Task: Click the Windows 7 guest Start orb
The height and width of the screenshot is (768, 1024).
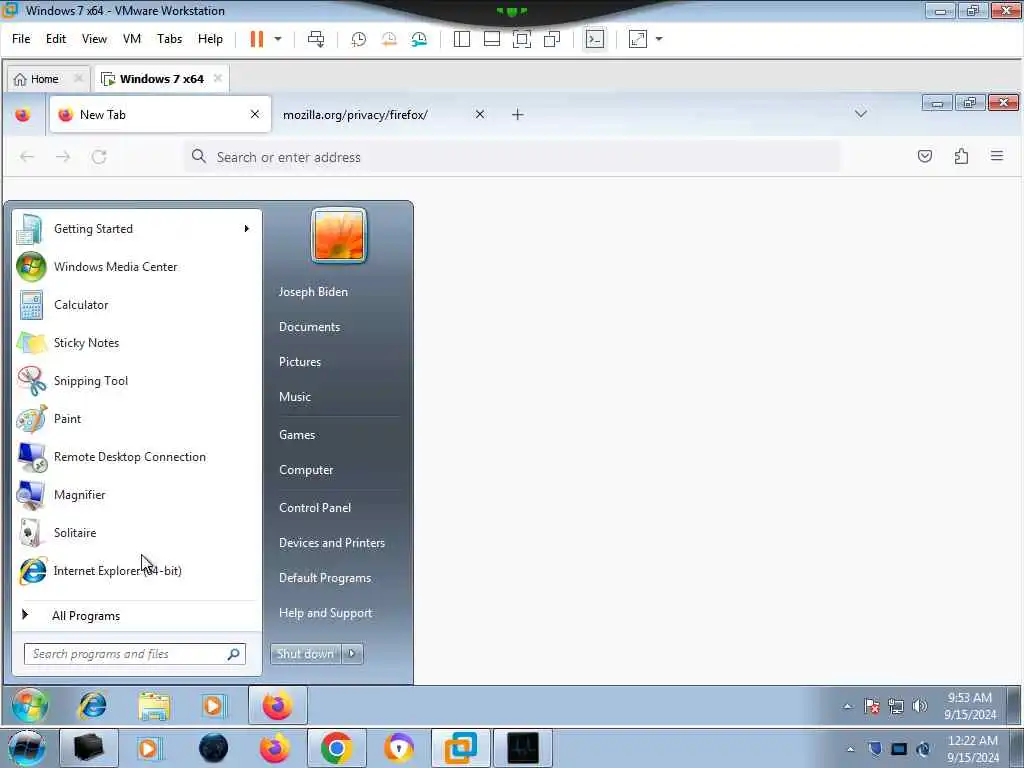Action: click(29, 706)
